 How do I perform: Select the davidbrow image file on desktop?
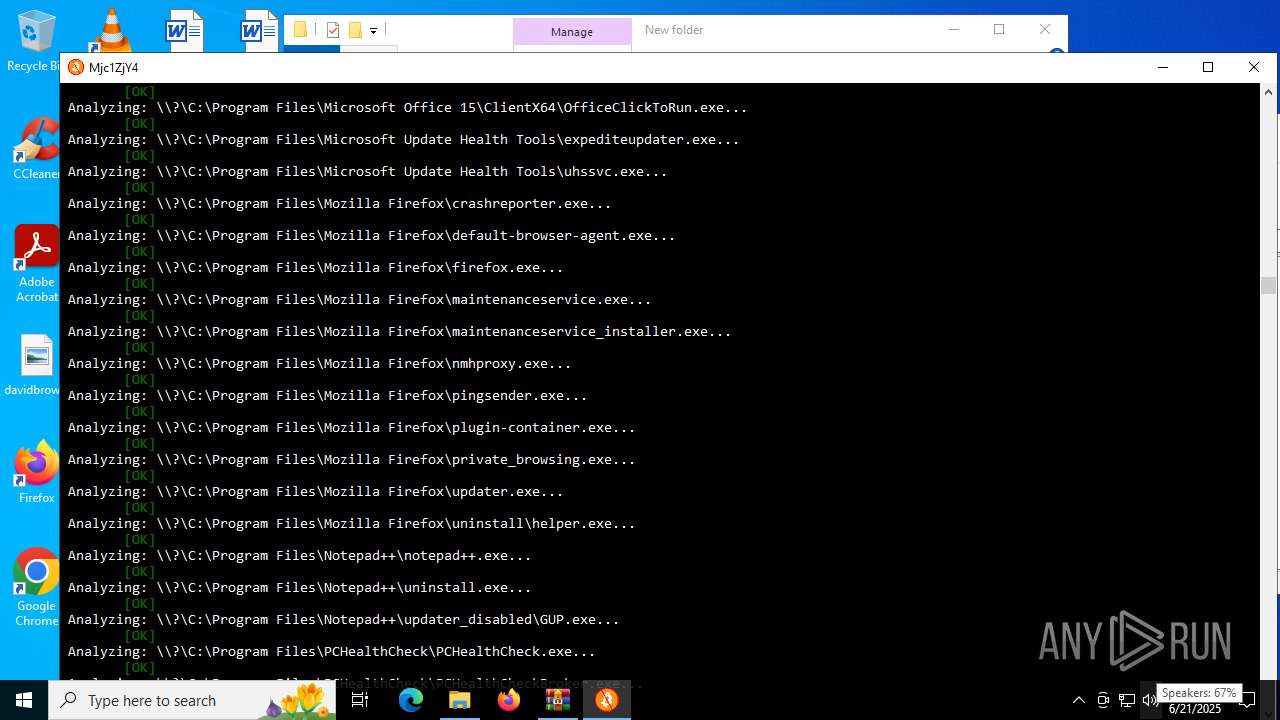pos(36,365)
